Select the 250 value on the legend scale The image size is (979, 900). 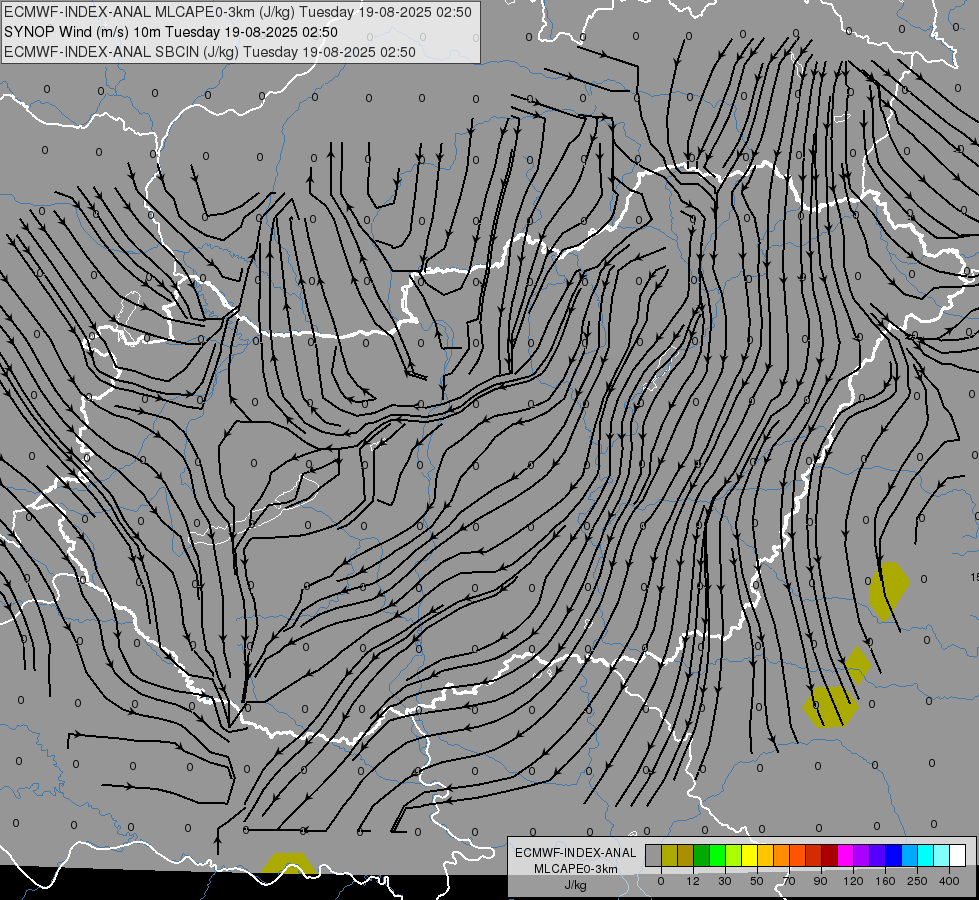pos(917,881)
